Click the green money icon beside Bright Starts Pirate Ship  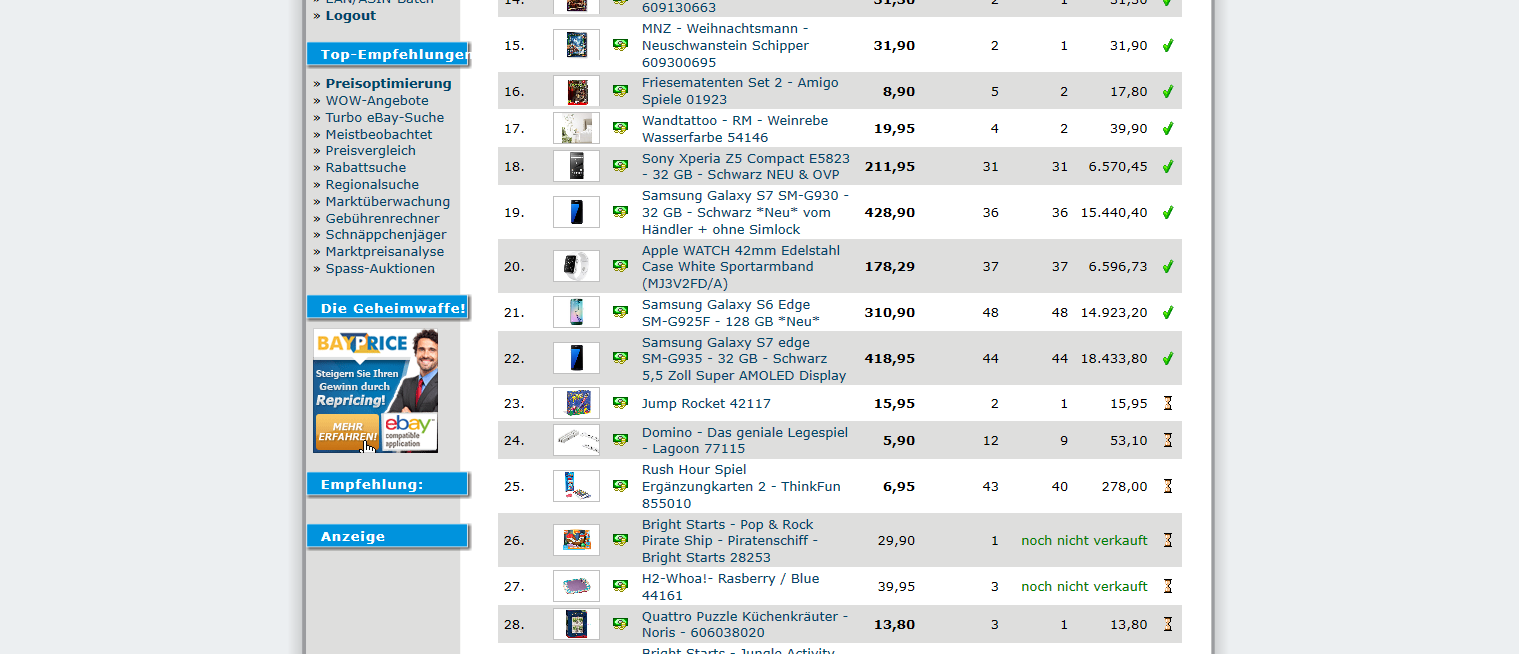620,540
